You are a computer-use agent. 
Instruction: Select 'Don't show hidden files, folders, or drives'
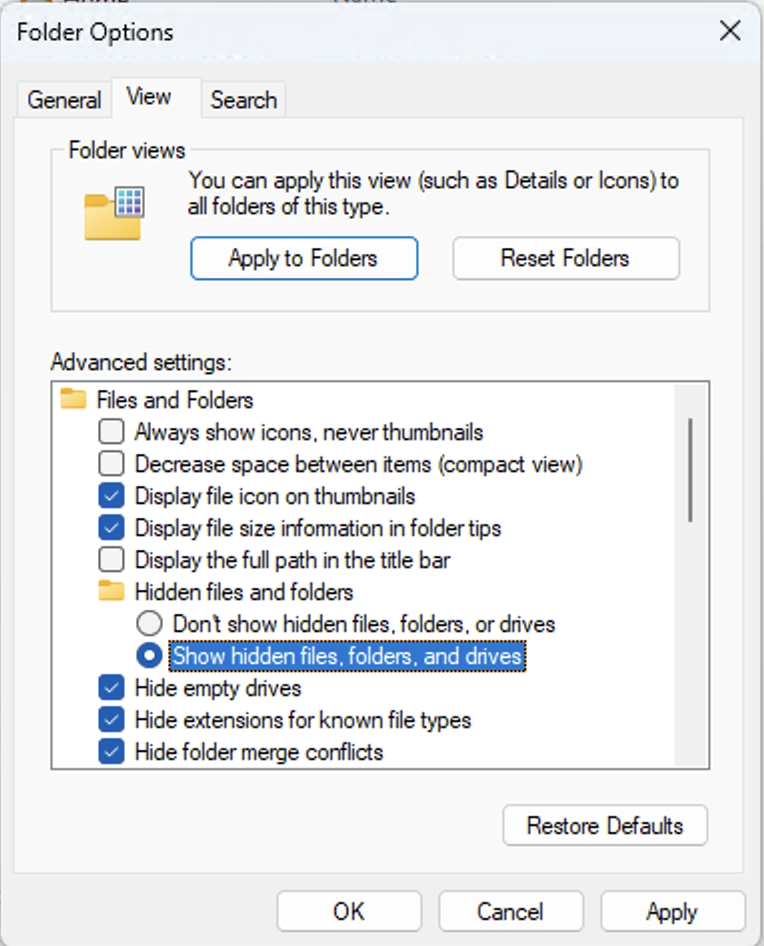[148, 623]
